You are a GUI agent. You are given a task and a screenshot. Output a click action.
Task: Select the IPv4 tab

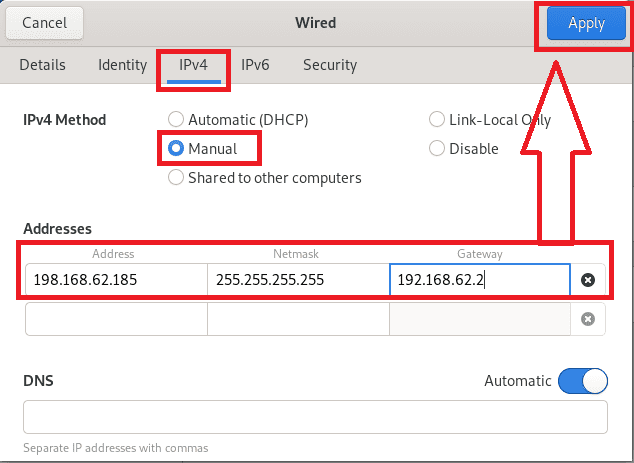pos(193,65)
